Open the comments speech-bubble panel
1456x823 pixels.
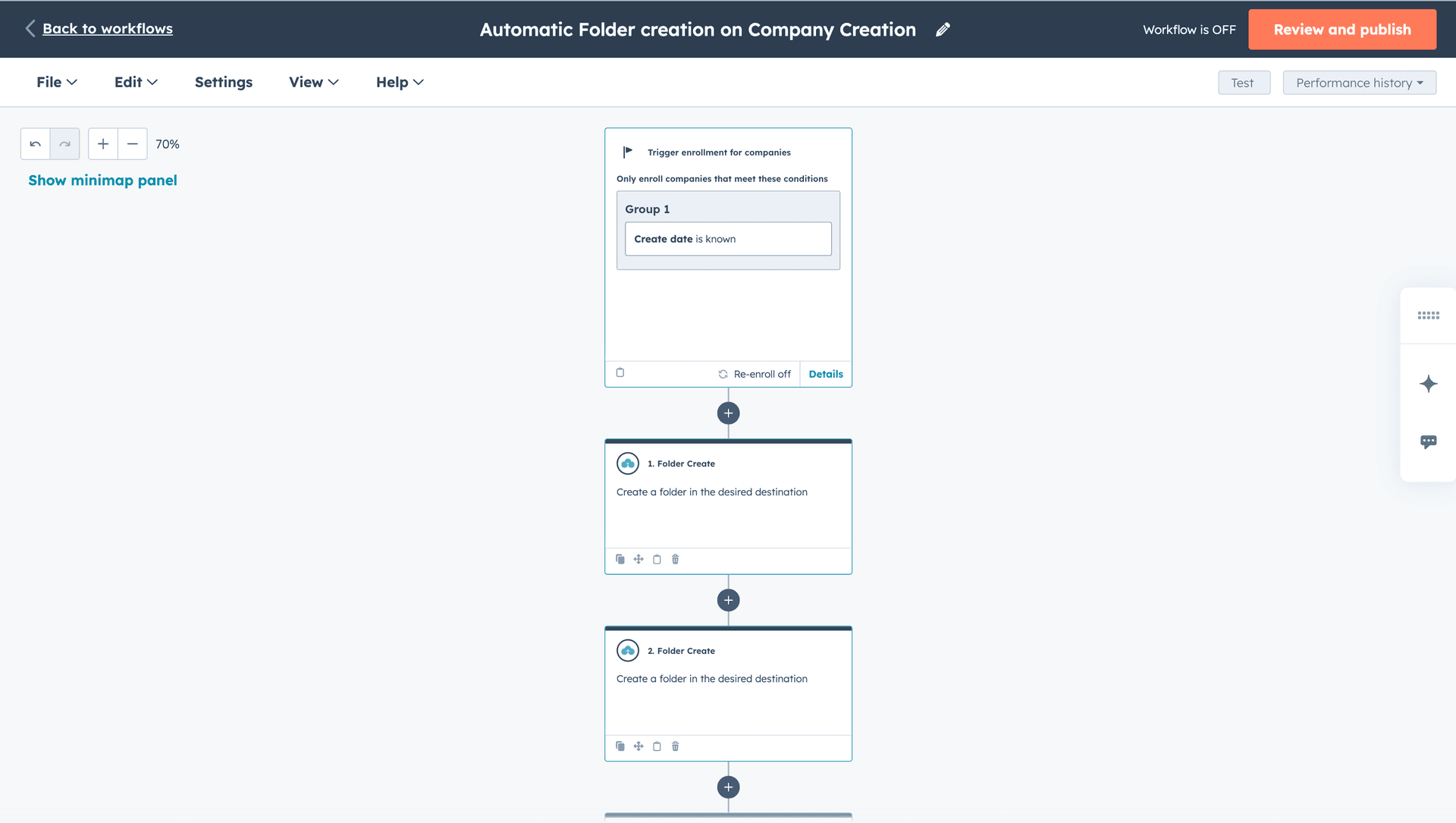coord(1429,441)
